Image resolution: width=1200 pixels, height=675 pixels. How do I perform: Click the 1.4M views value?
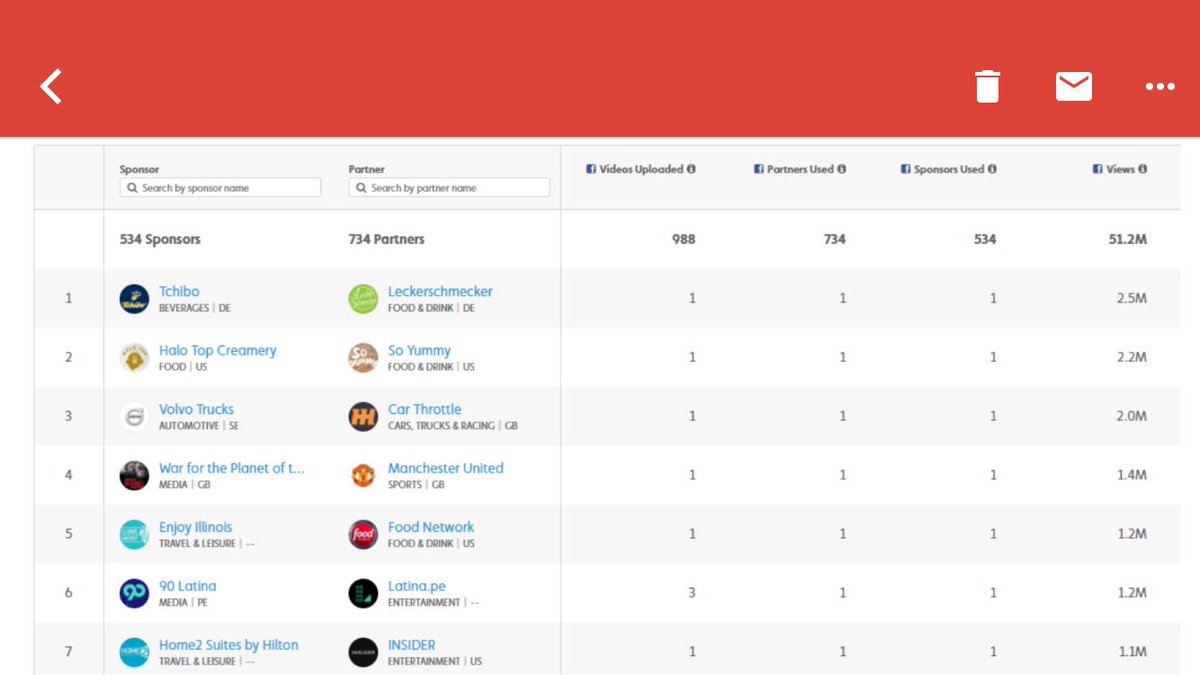pyautogui.click(x=1132, y=475)
